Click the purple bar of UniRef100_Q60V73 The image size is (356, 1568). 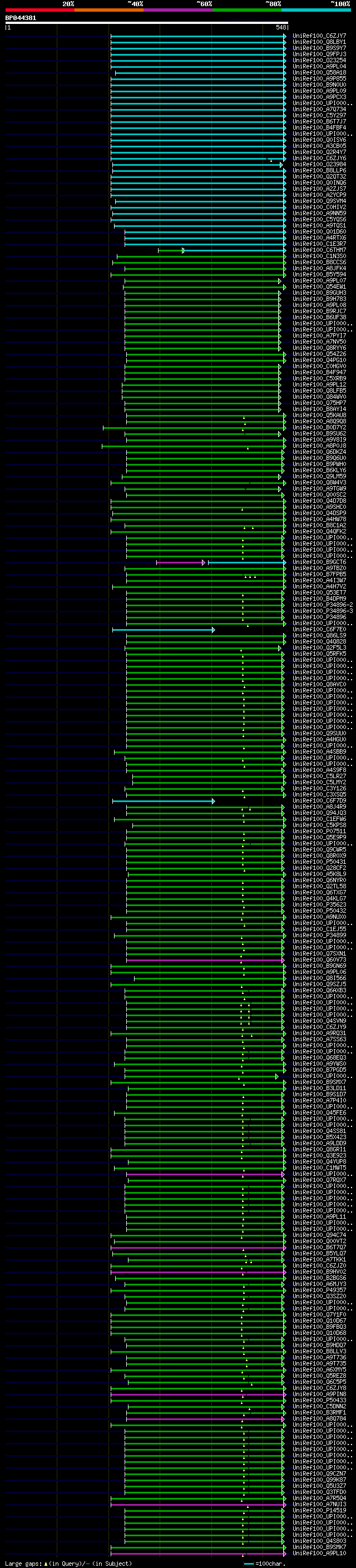coord(206,960)
